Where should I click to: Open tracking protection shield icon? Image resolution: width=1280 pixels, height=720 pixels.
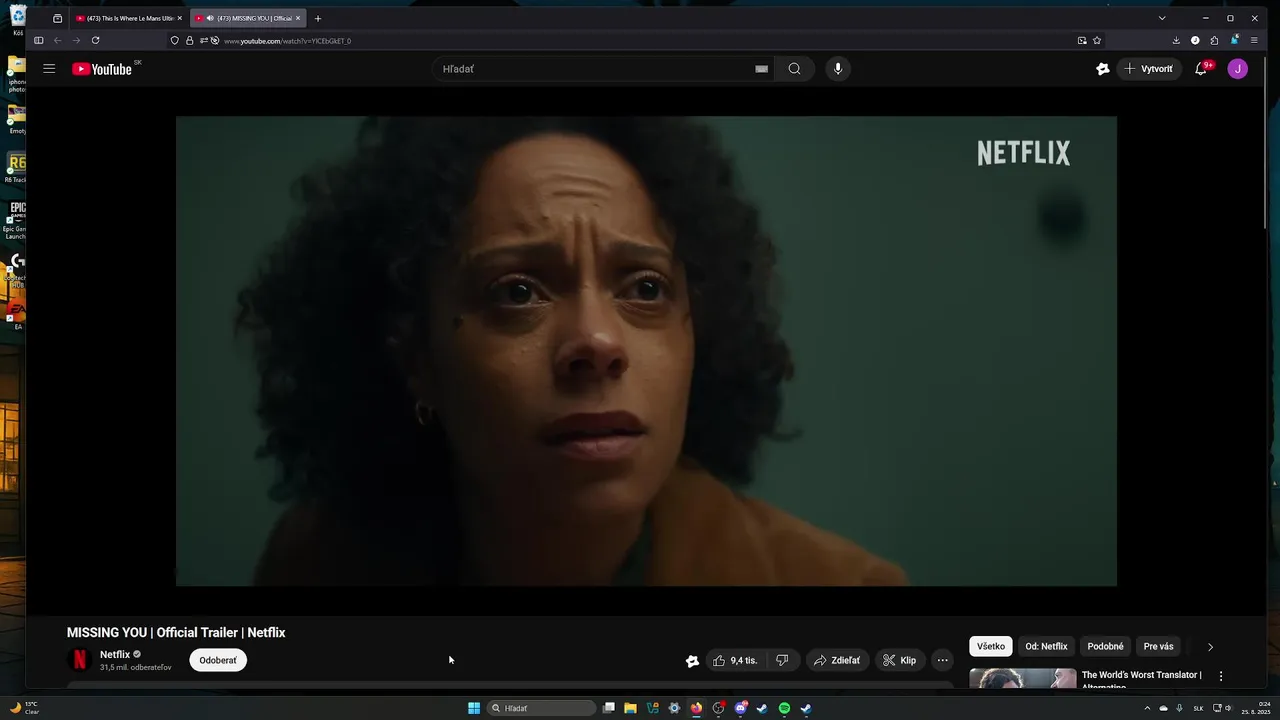coord(175,40)
